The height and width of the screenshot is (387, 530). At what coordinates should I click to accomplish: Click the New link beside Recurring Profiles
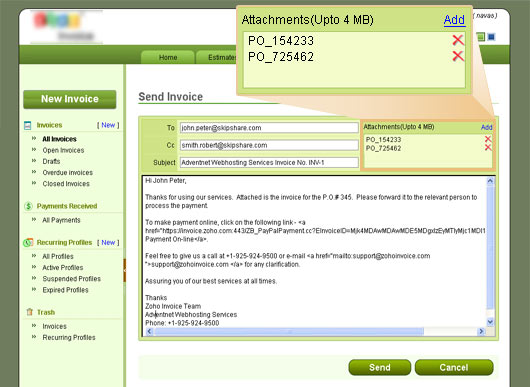(108, 242)
